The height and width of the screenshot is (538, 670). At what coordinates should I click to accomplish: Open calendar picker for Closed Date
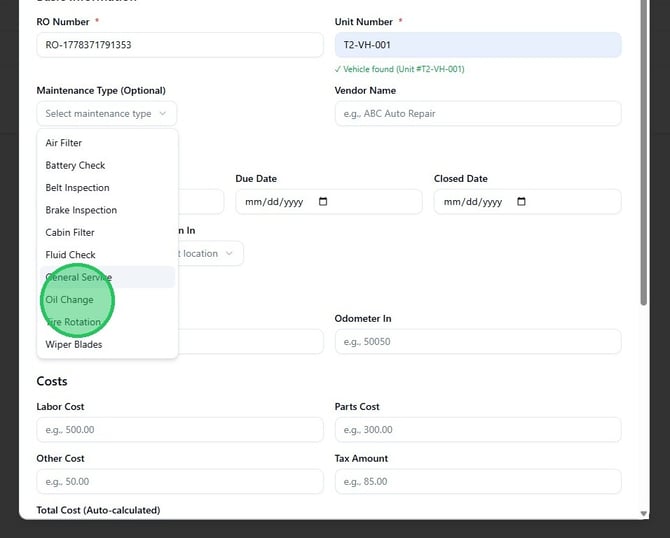click(x=521, y=201)
